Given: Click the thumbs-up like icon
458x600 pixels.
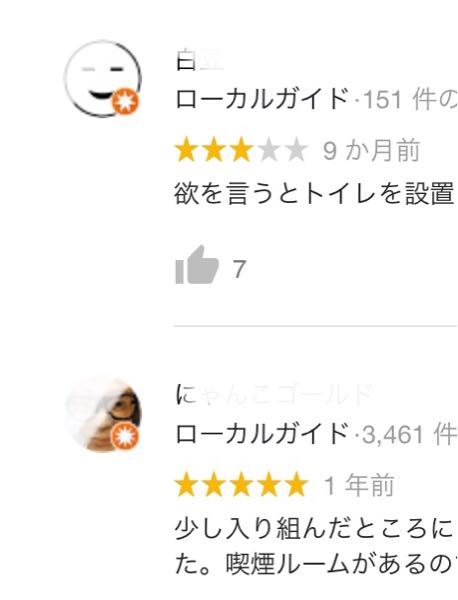Looking at the screenshot, I should (x=197, y=265).
